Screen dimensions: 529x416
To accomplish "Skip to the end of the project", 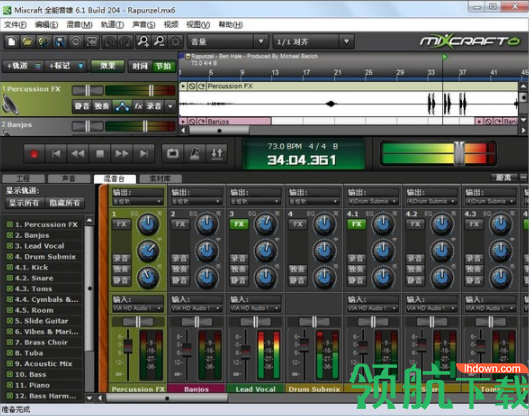I will [x=144, y=154].
